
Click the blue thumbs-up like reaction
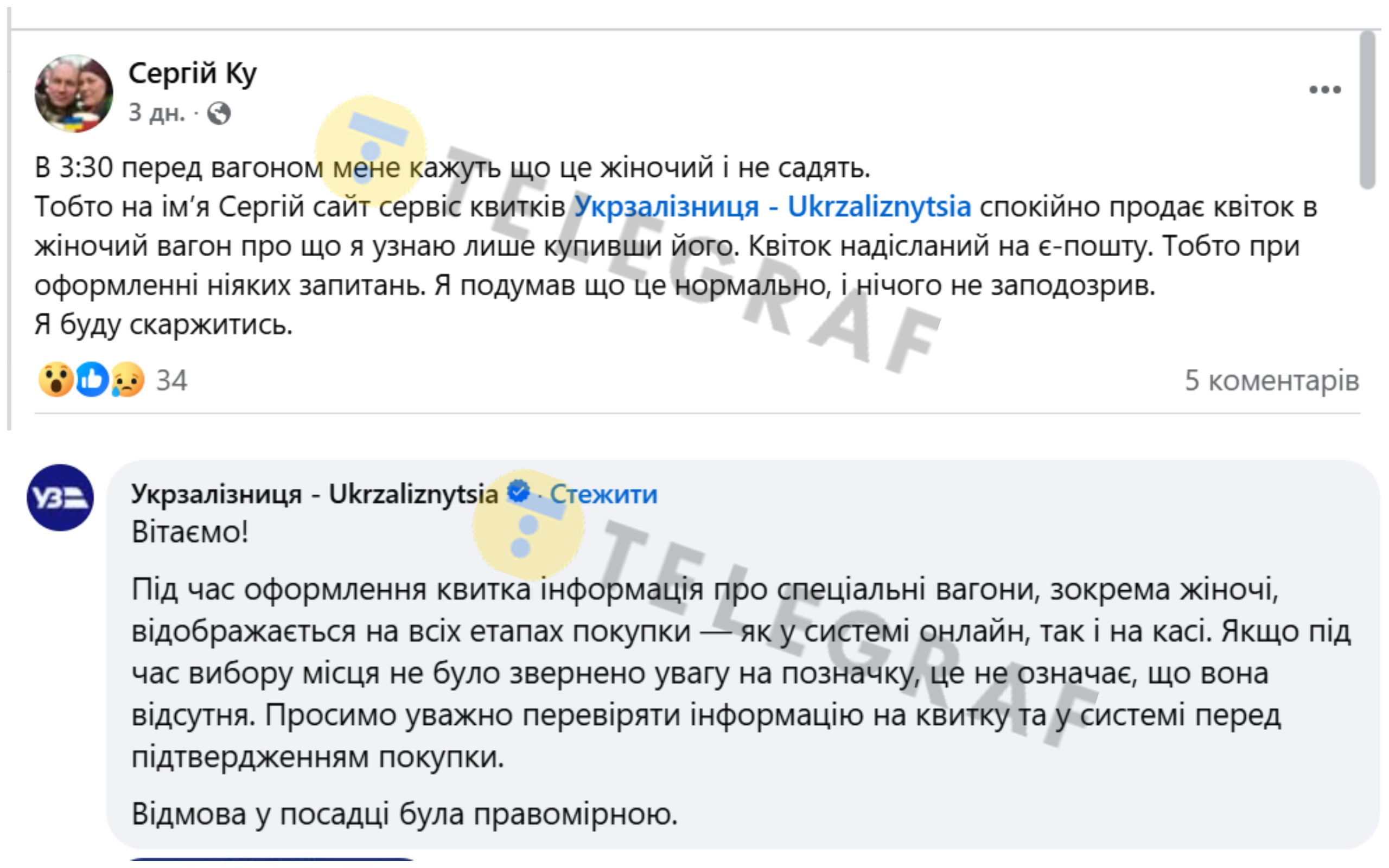click(x=92, y=379)
